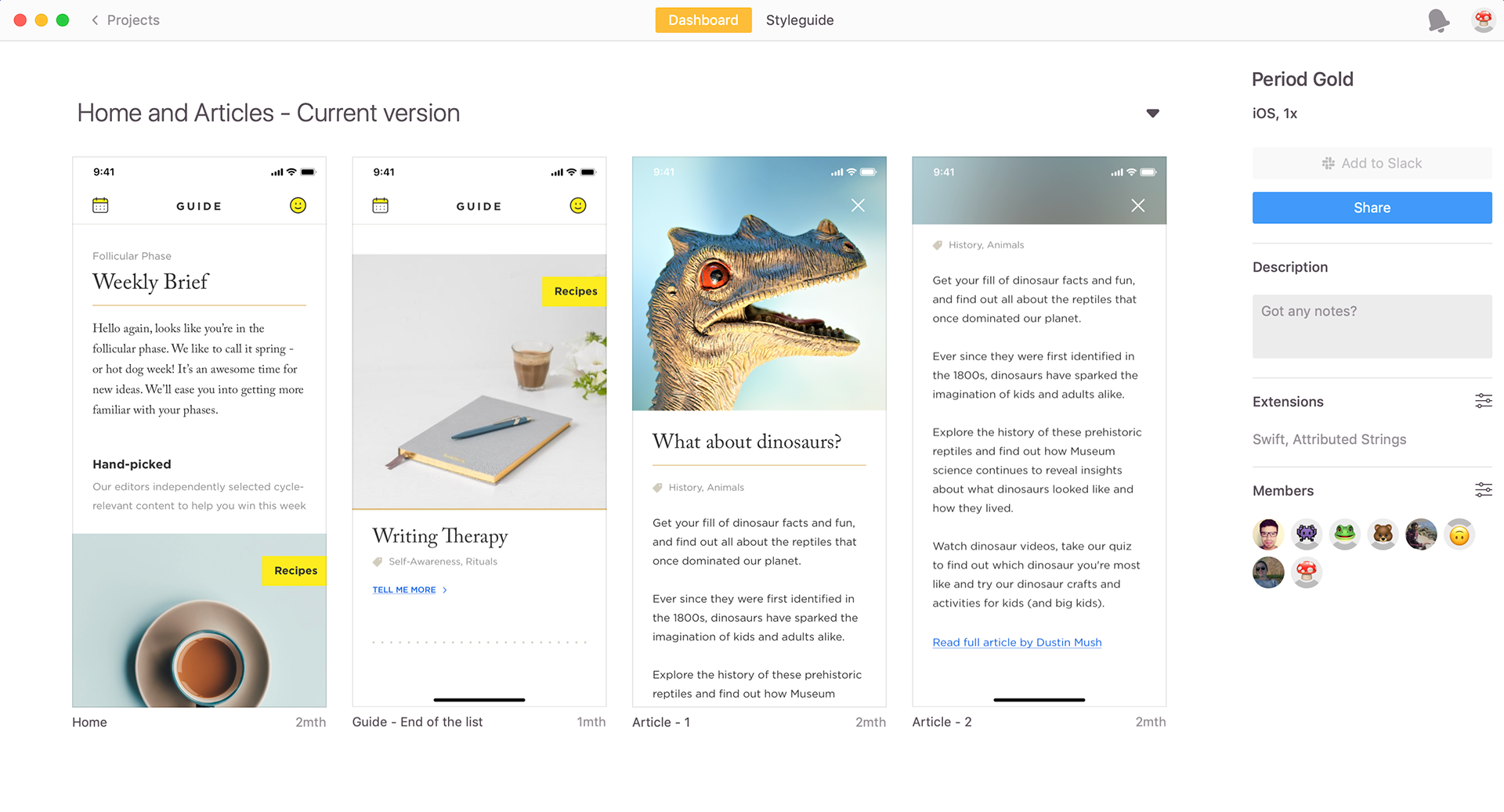This screenshot has width=1504, height=812.
Task: Click the Add to Slack button
Action: pyautogui.click(x=1372, y=163)
